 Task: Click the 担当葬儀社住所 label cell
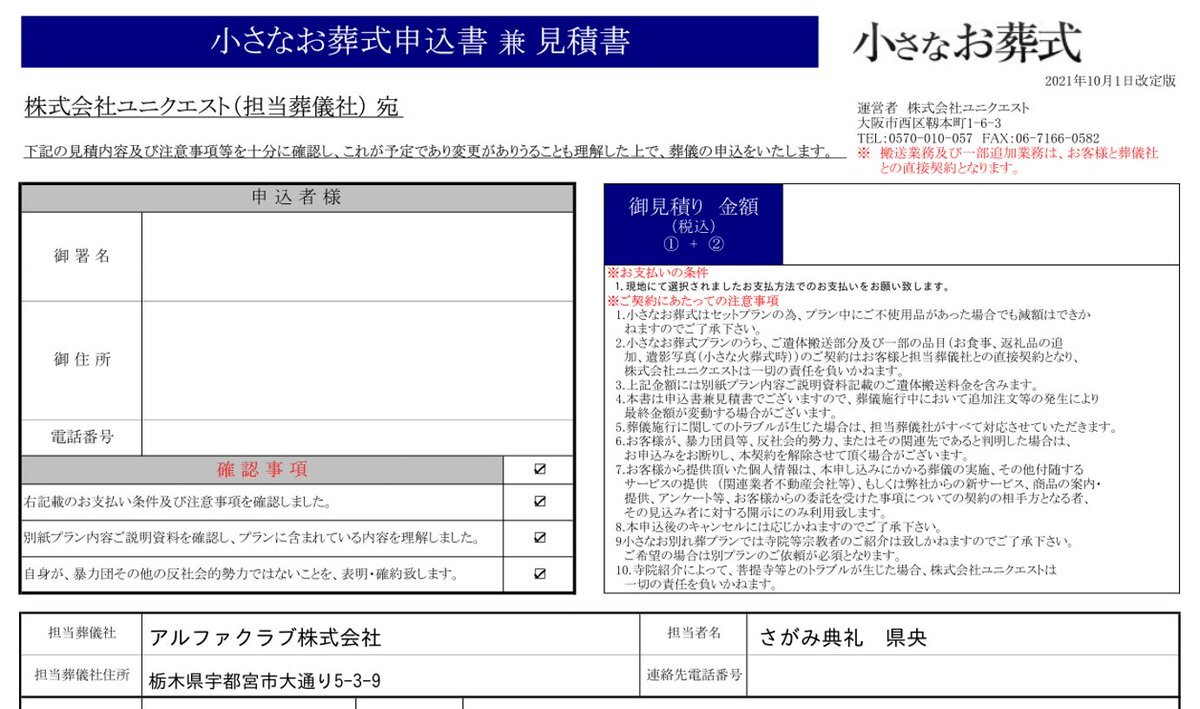click(81, 675)
